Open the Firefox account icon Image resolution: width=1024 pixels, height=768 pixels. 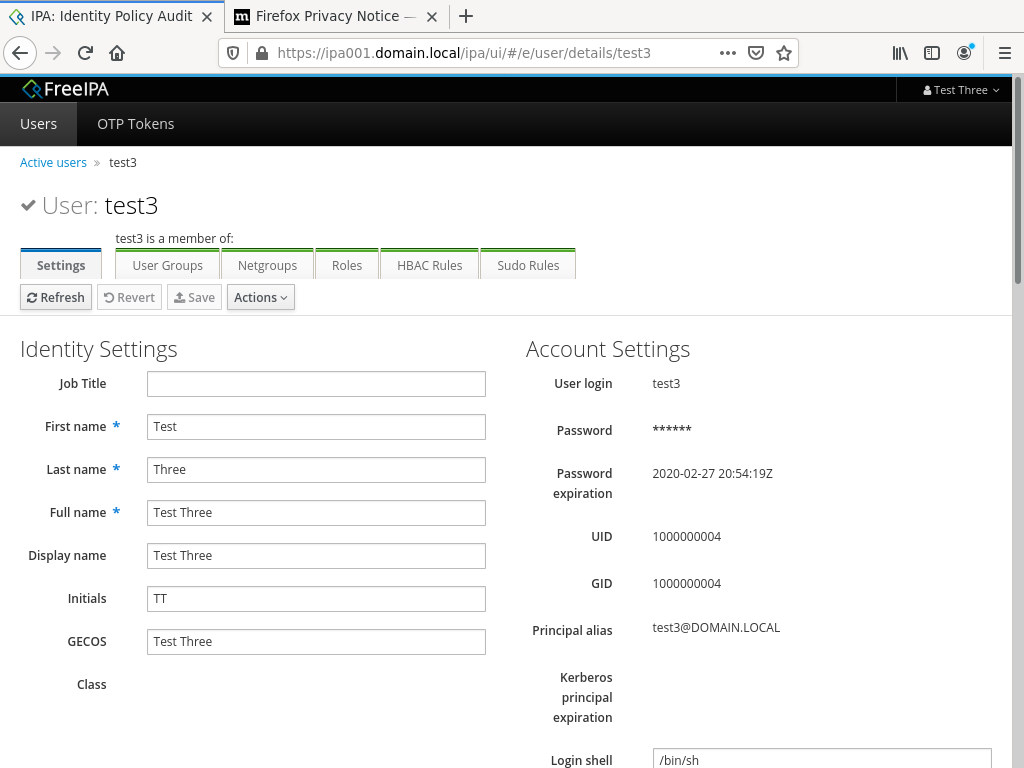pyautogui.click(x=965, y=53)
